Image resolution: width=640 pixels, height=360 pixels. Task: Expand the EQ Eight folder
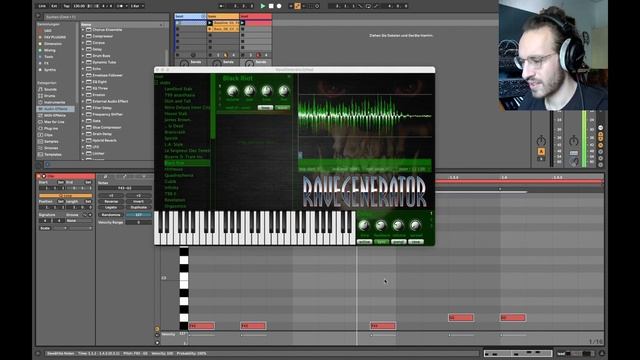(83, 82)
